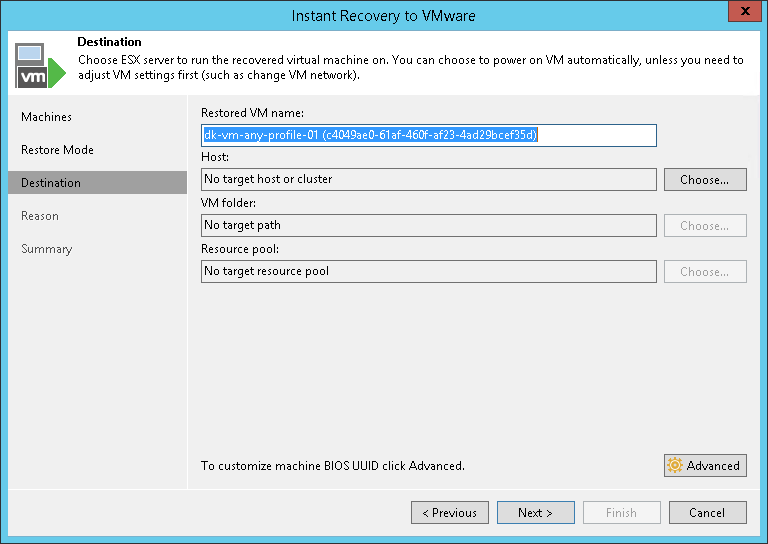The image size is (768, 544).
Task: Click the Restored VM name text field
Action: click(x=428, y=135)
